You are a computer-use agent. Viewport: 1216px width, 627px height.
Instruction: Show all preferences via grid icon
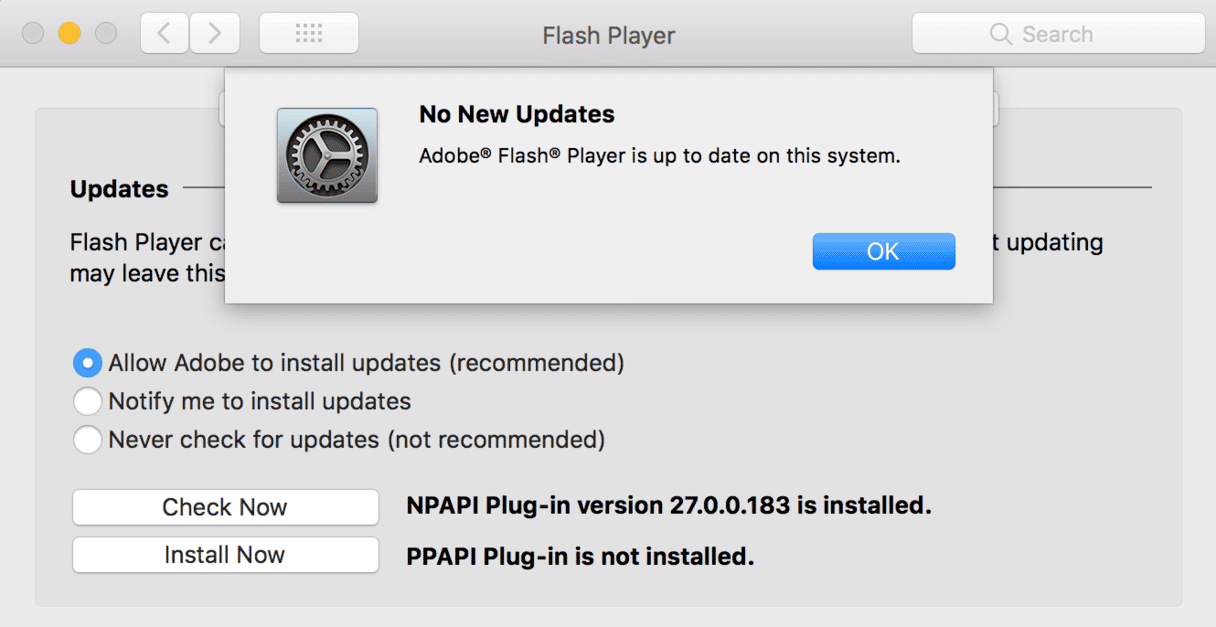click(x=309, y=34)
